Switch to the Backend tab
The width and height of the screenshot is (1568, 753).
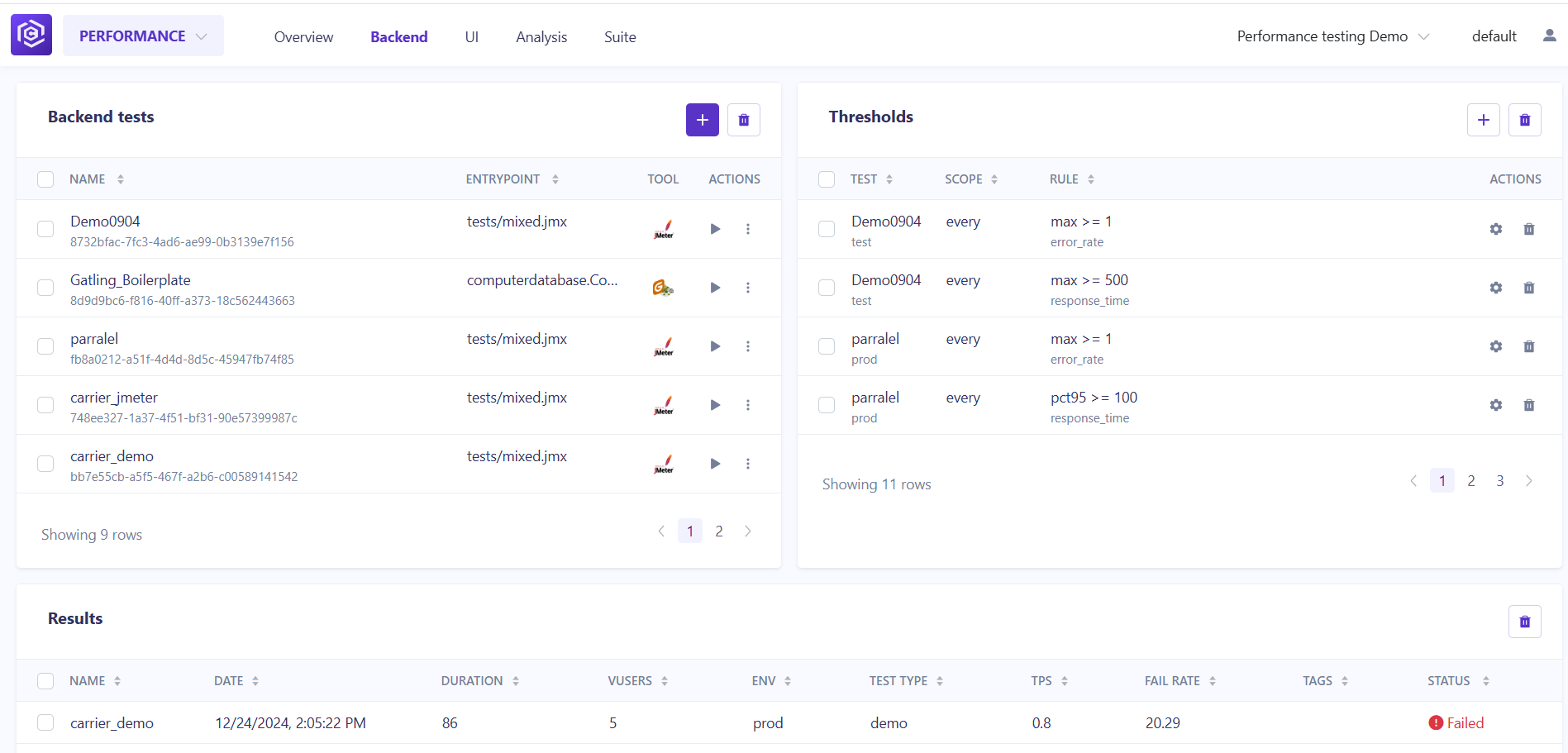(x=399, y=37)
